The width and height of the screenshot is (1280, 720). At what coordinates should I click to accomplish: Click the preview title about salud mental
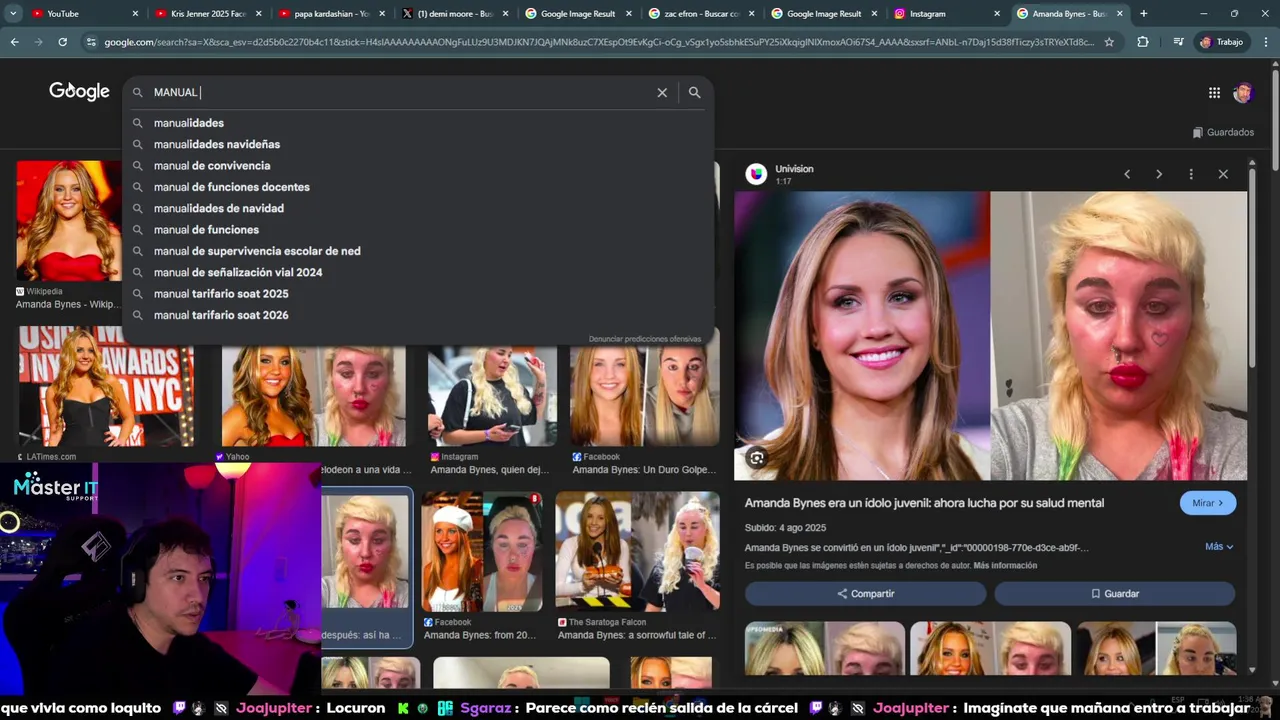924,503
